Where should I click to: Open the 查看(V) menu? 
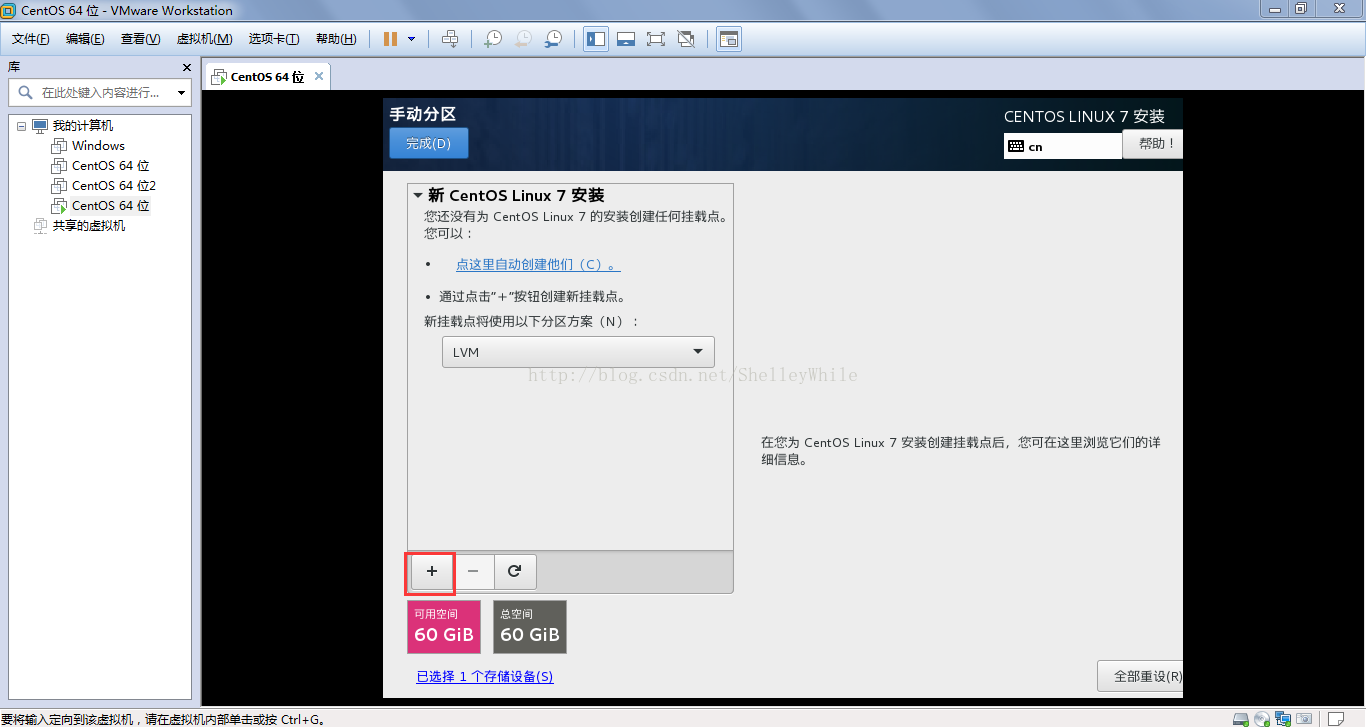[x=141, y=39]
